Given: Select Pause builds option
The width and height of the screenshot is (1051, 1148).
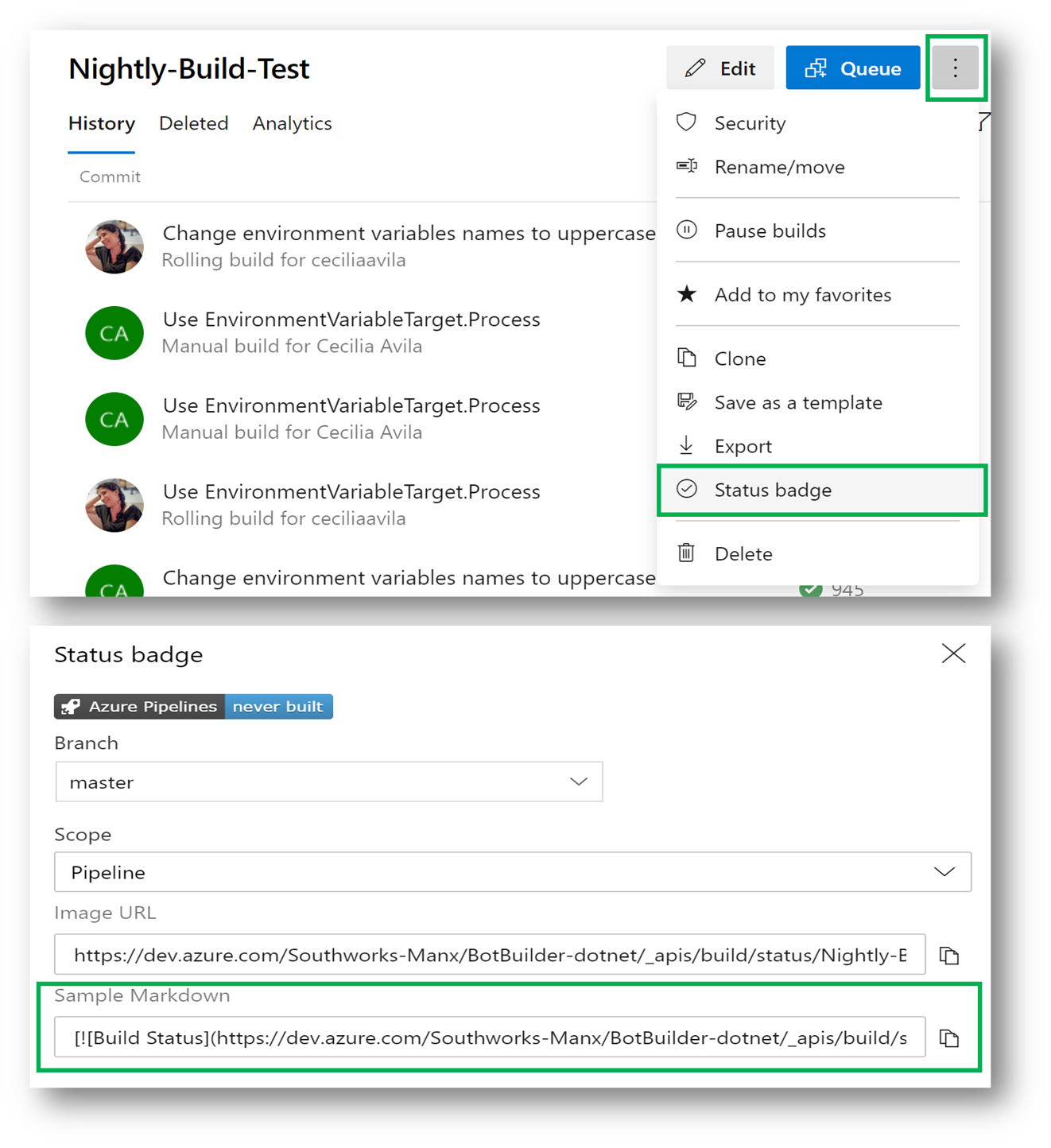Looking at the screenshot, I should (818, 231).
